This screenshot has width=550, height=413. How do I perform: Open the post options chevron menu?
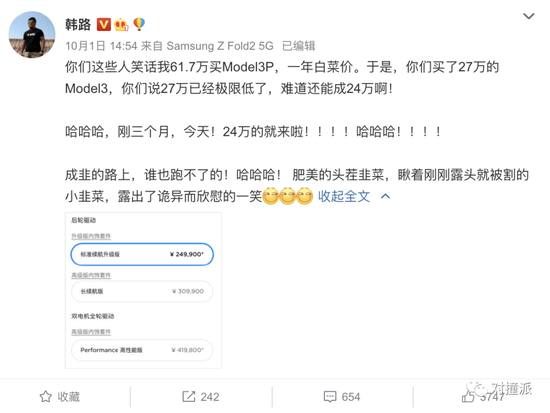(529, 16)
